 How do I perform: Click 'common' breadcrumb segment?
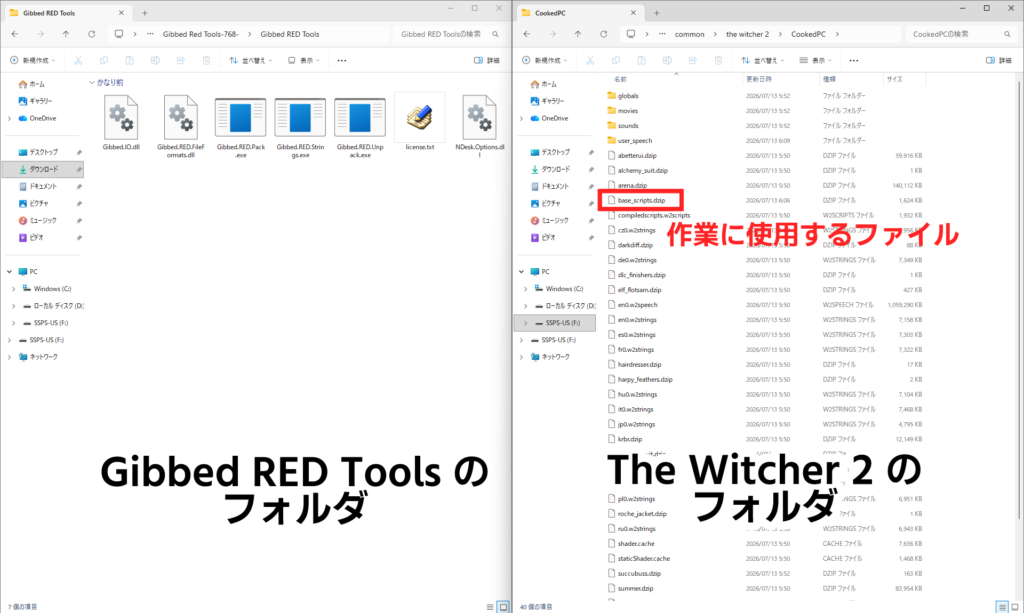point(690,34)
